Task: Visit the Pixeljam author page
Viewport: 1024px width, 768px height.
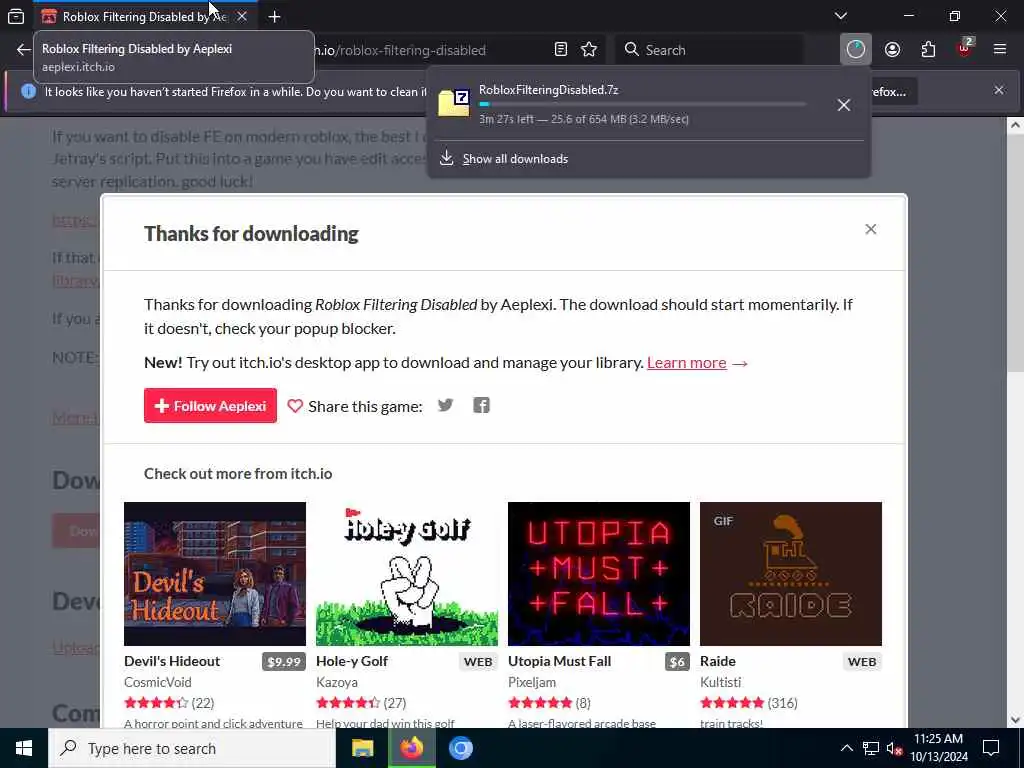Action: (x=532, y=682)
